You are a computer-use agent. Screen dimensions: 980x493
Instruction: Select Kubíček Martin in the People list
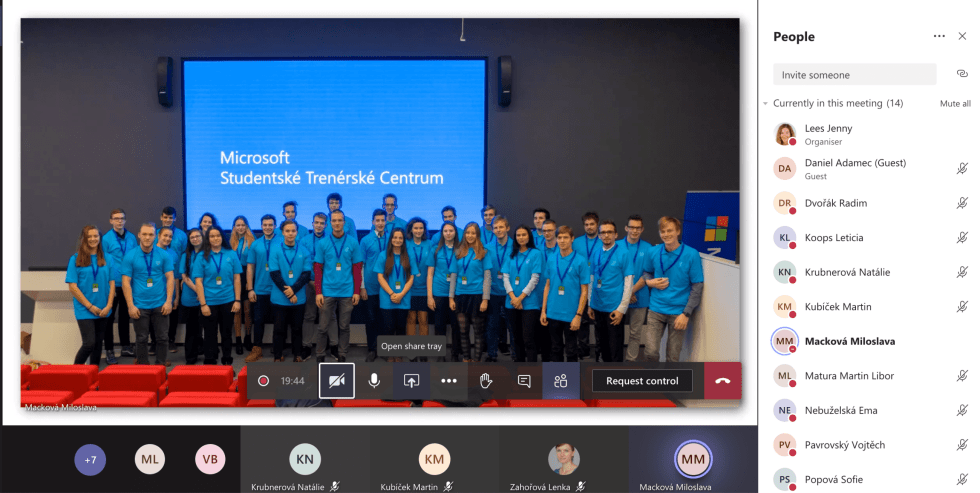point(870,307)
